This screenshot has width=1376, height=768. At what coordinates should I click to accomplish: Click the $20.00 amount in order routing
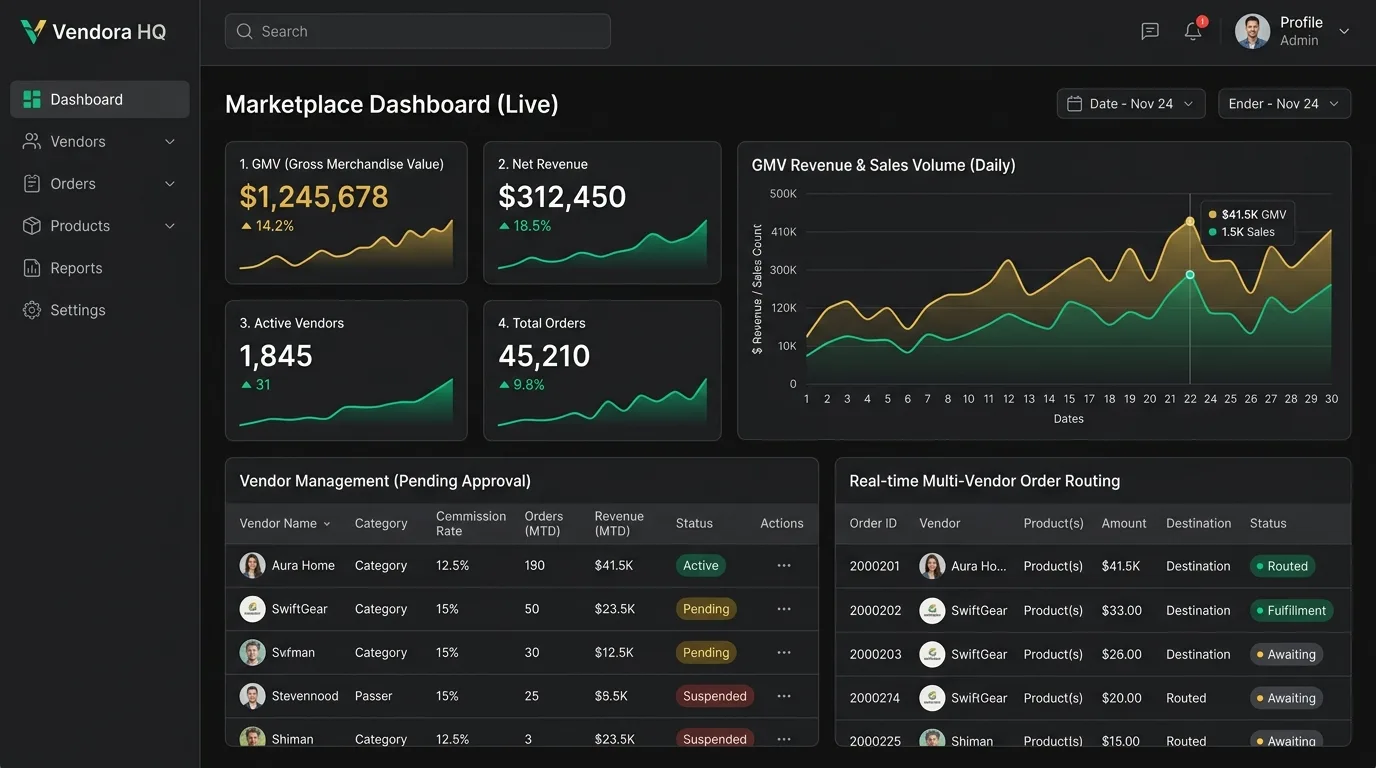pyautogui.click(x=1122, y=698)
